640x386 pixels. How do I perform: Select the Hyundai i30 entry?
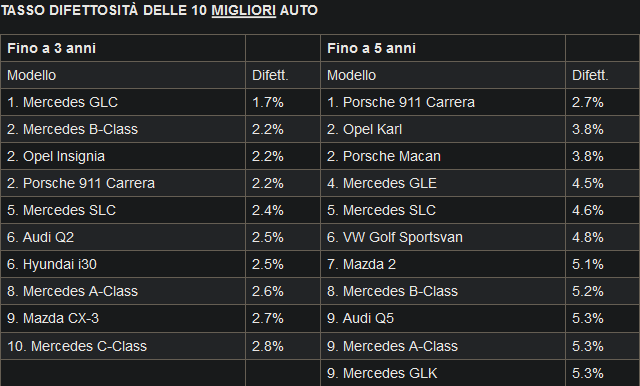pyautogui.click(x=123, y=264)
